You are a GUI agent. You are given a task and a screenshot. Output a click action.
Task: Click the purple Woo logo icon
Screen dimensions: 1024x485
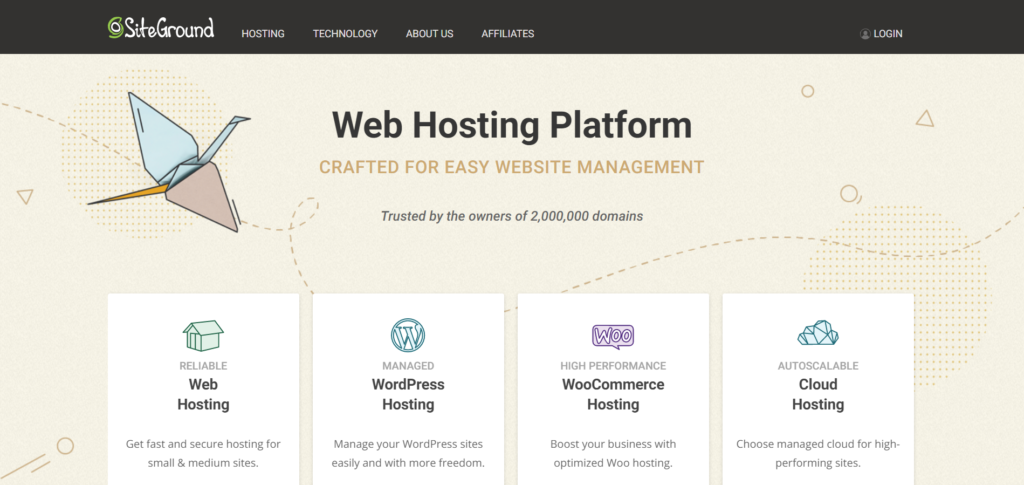[x=613, y=336]
